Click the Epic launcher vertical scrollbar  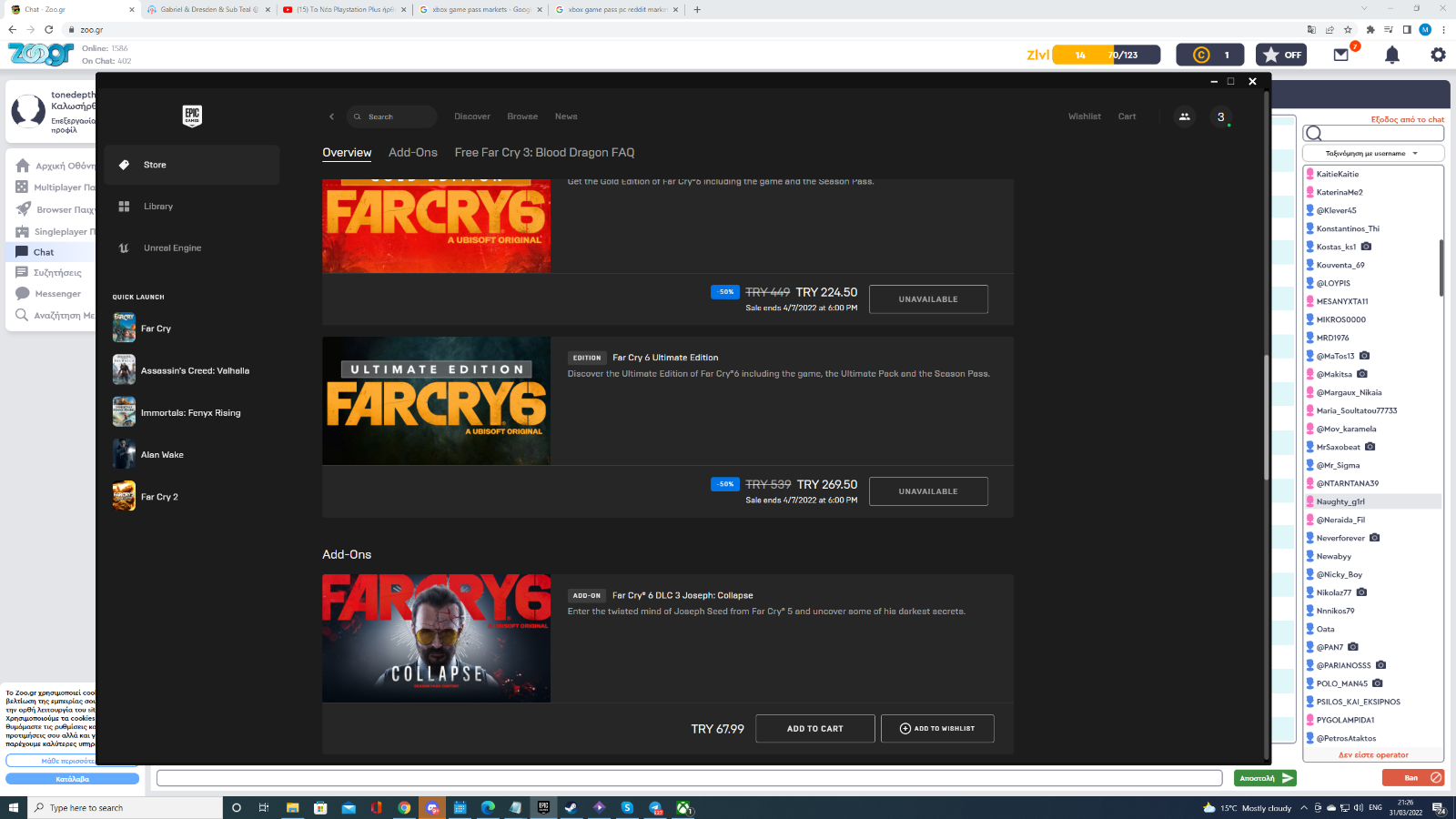click(x=1266, y=417)
